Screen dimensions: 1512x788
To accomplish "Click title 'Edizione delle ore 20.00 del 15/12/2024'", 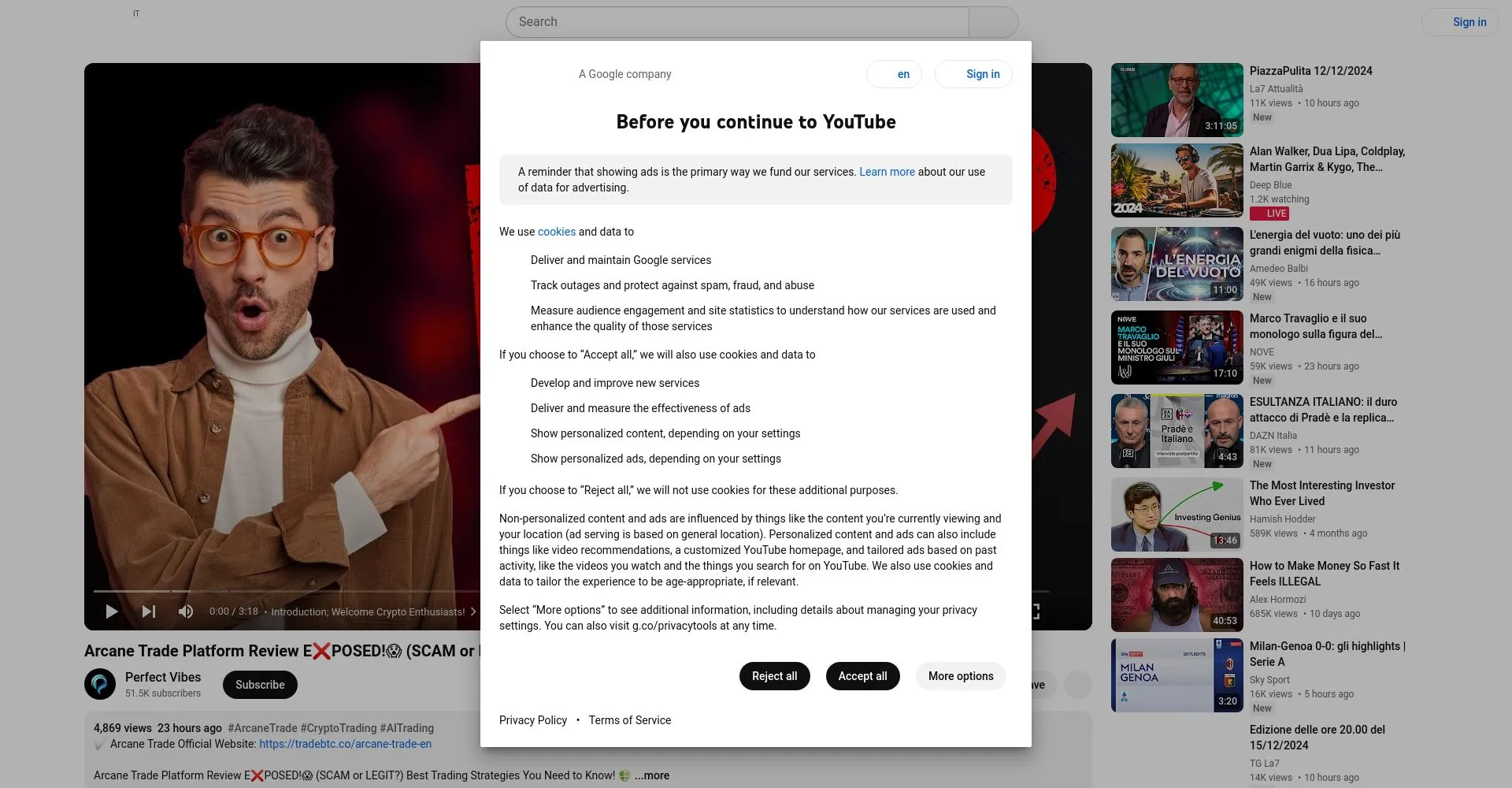I will 1317,738.
